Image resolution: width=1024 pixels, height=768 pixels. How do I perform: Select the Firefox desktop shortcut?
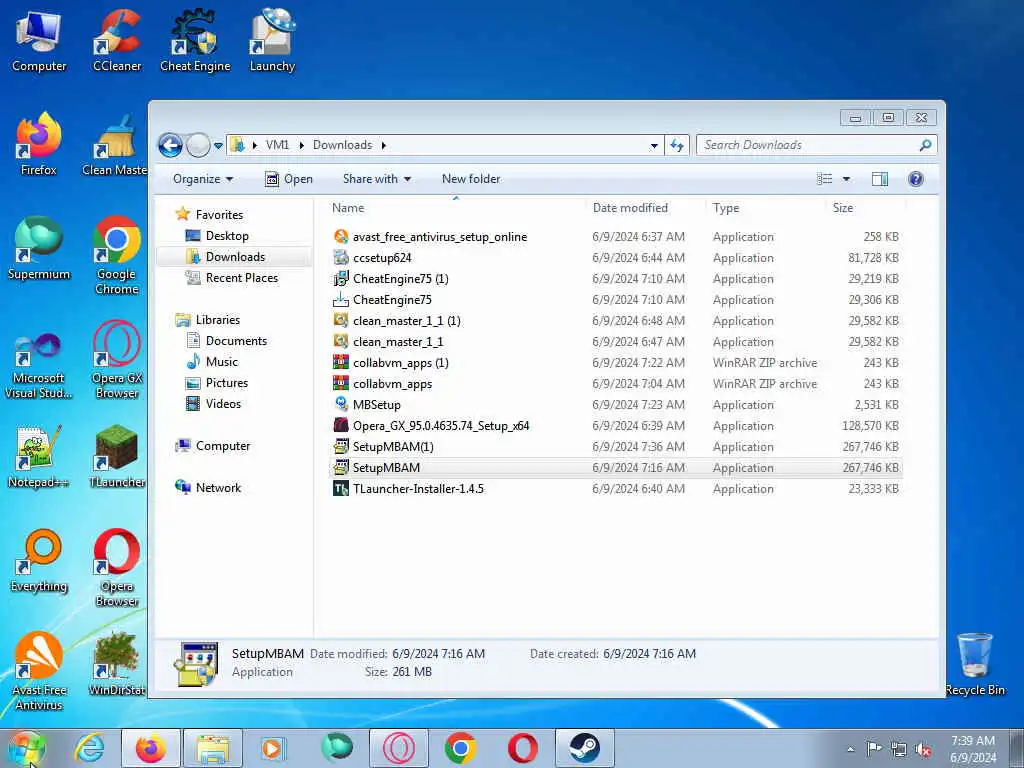pos(39,145)
